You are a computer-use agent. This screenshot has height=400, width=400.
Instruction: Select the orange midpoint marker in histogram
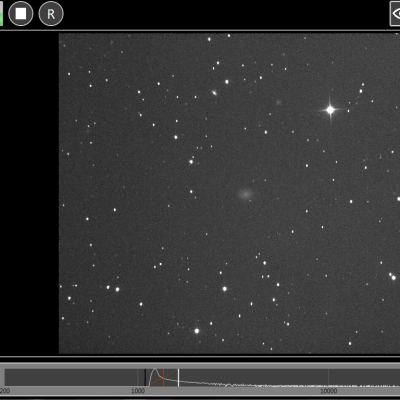click(164, 377)
